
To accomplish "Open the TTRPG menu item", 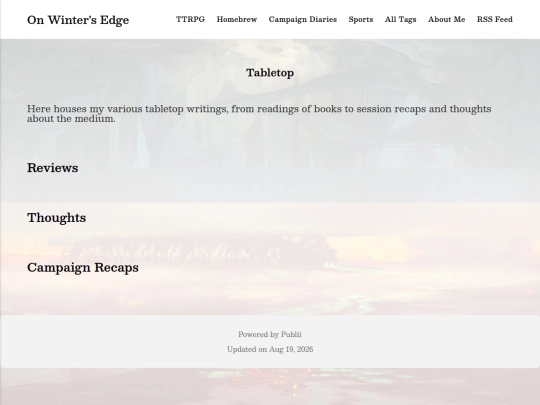I will pyautogui.click(x=190, y=19).
